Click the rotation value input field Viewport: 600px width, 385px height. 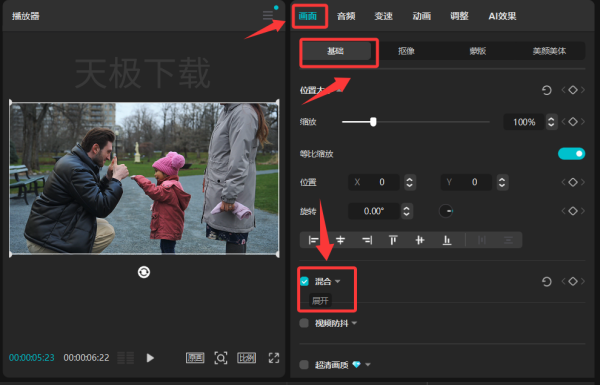point(373,211)
